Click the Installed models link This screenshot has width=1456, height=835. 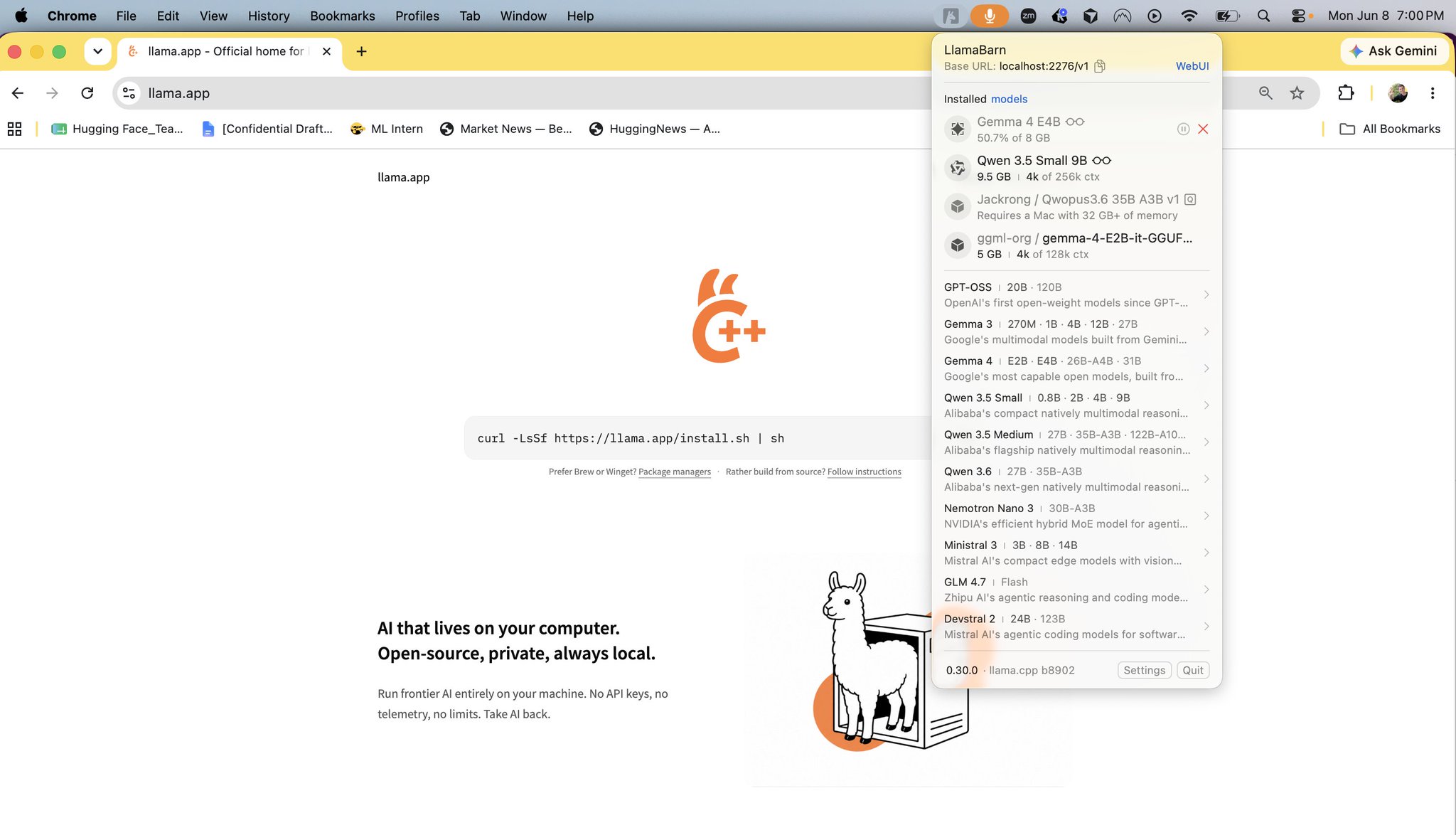coord(1009,99)
